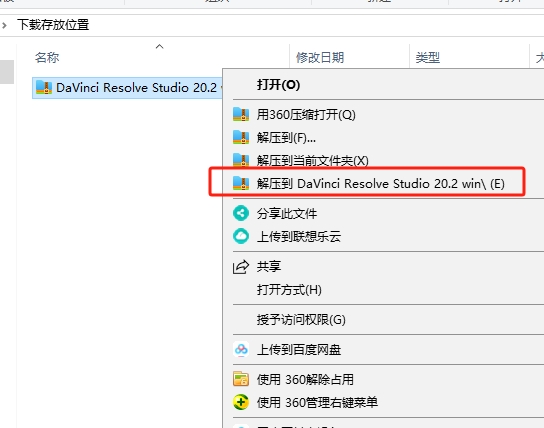This screenshot has height=428, width=544.
Task: Choose 用360压缩打开(Q) menu entry
Action: (x=306, y=114)
